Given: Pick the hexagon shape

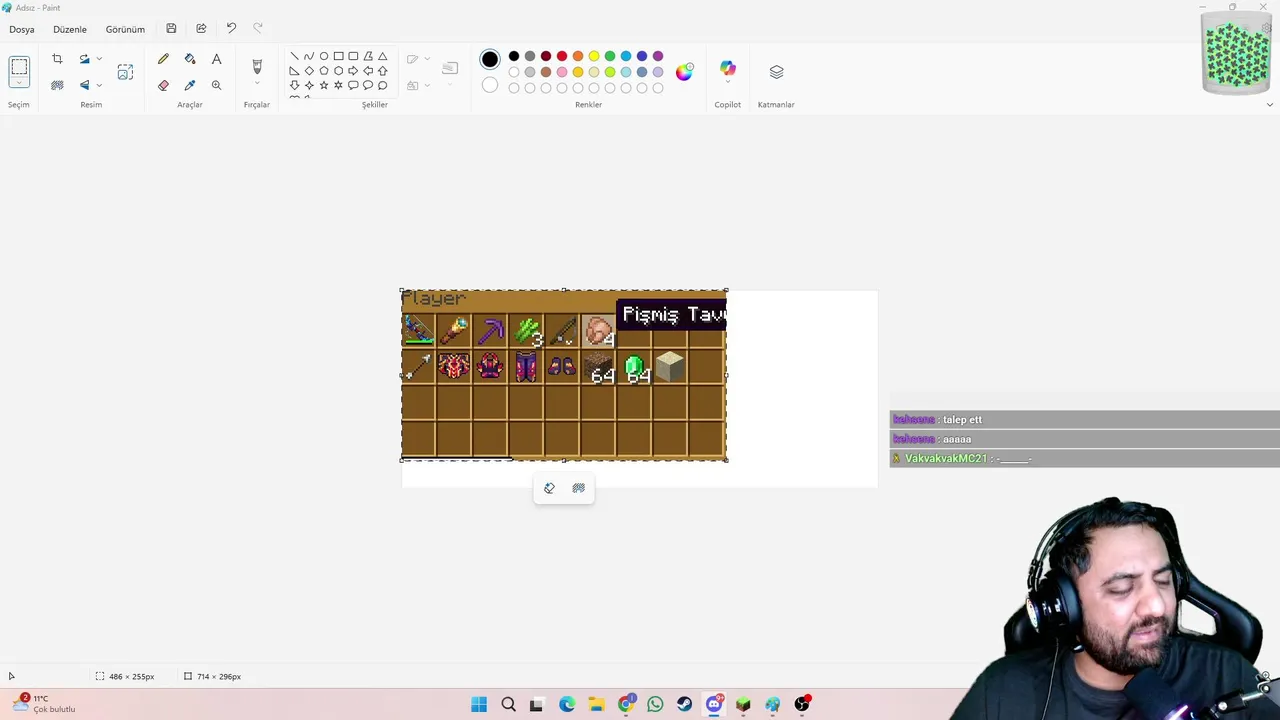Looking at the screenshot, I should point(338,71).
